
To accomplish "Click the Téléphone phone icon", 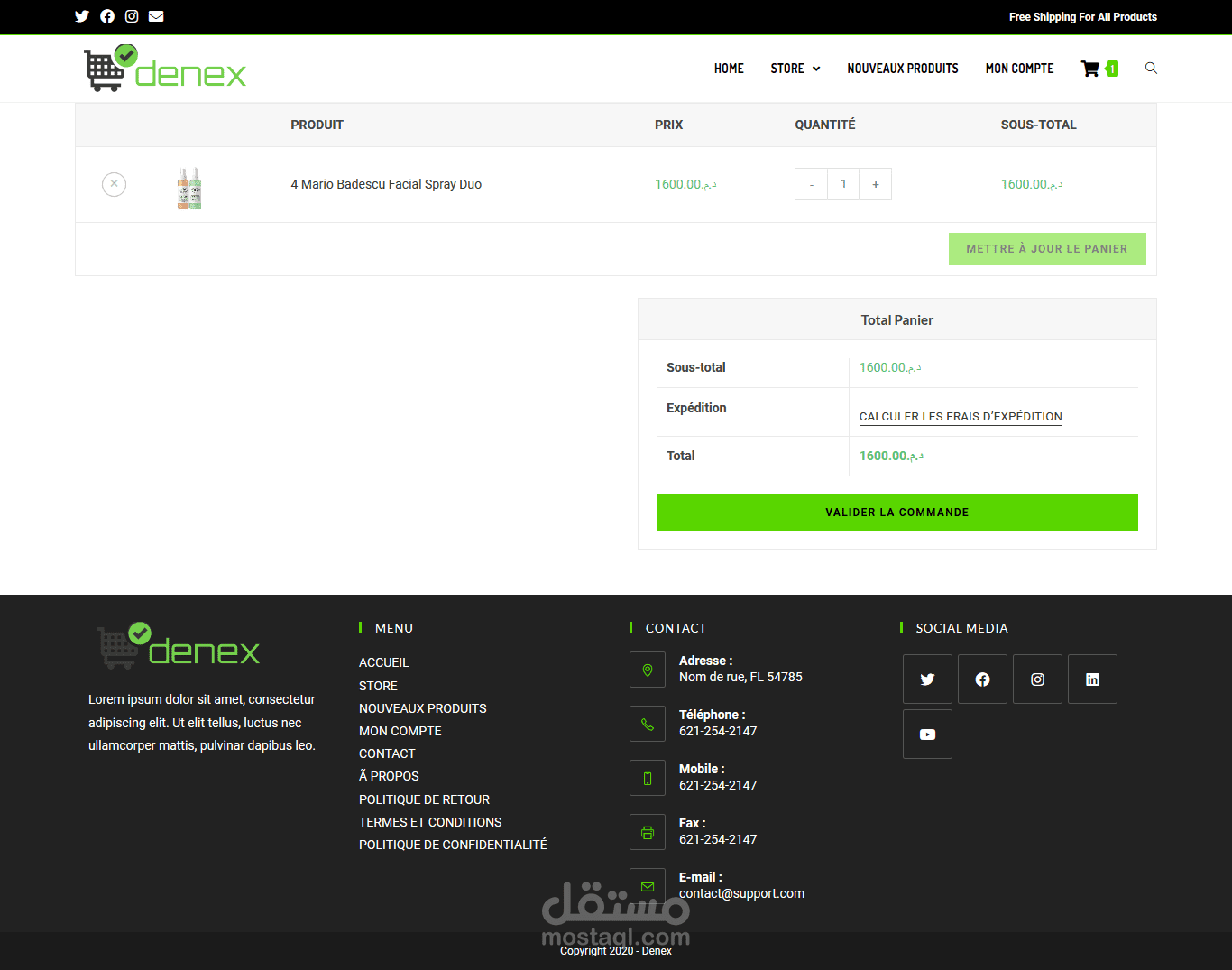I will (648, 724).
